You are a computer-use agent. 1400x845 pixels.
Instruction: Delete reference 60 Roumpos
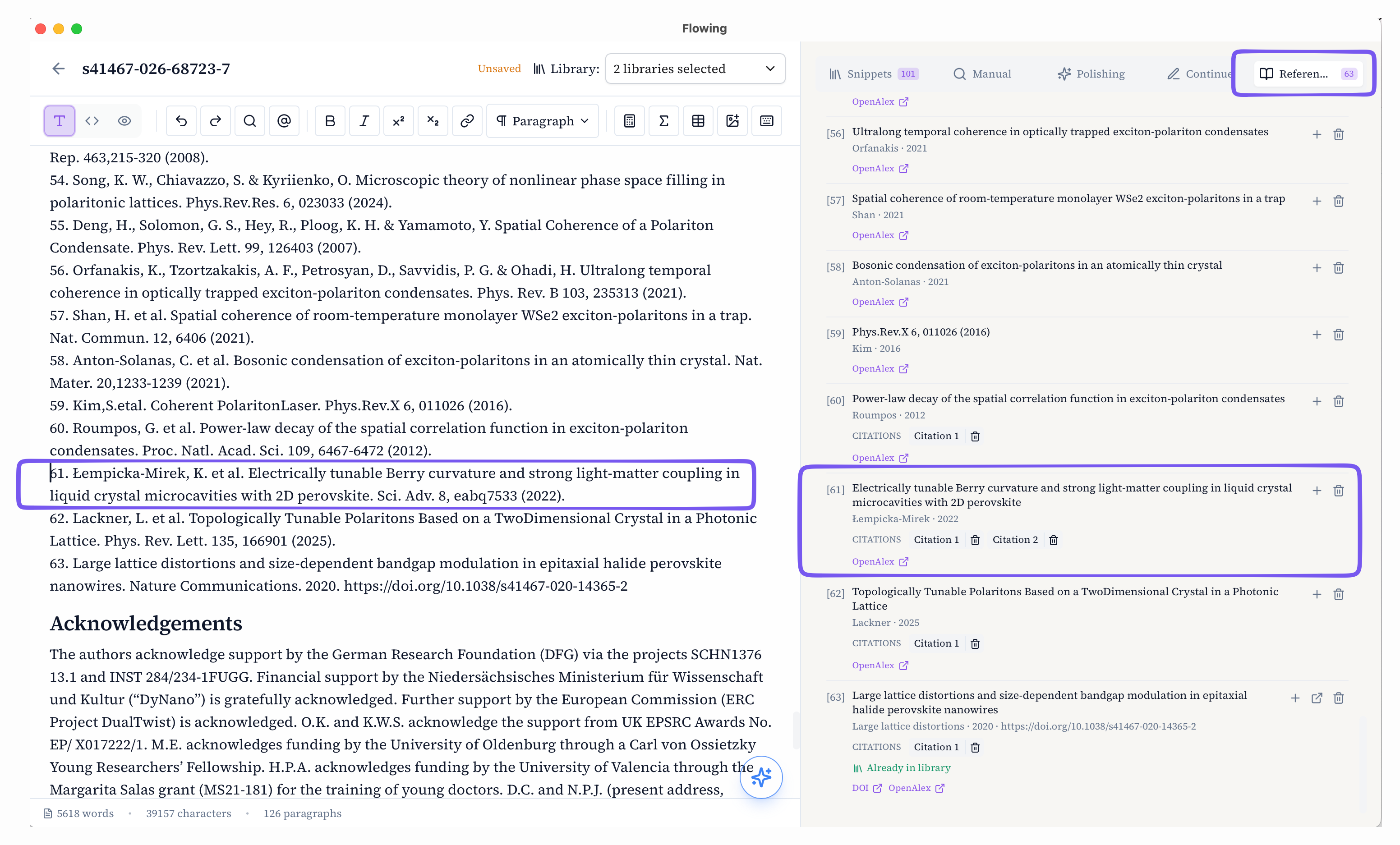(1339, 401)
